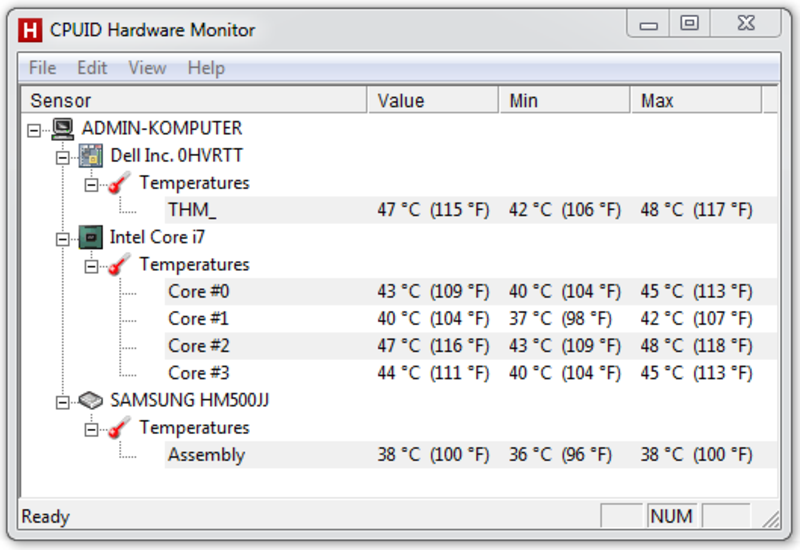
Task: Click the SAMSUNG HM500JJ hard drive icon
Action: coord(91,401)
